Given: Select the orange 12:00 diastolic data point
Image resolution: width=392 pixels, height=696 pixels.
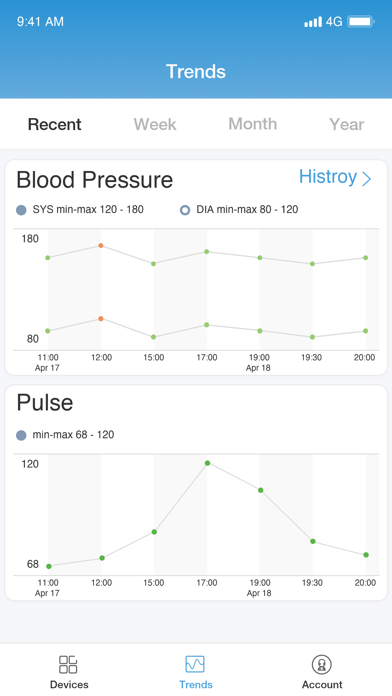Looking at the screenshot, I should (x=101, y=319).
